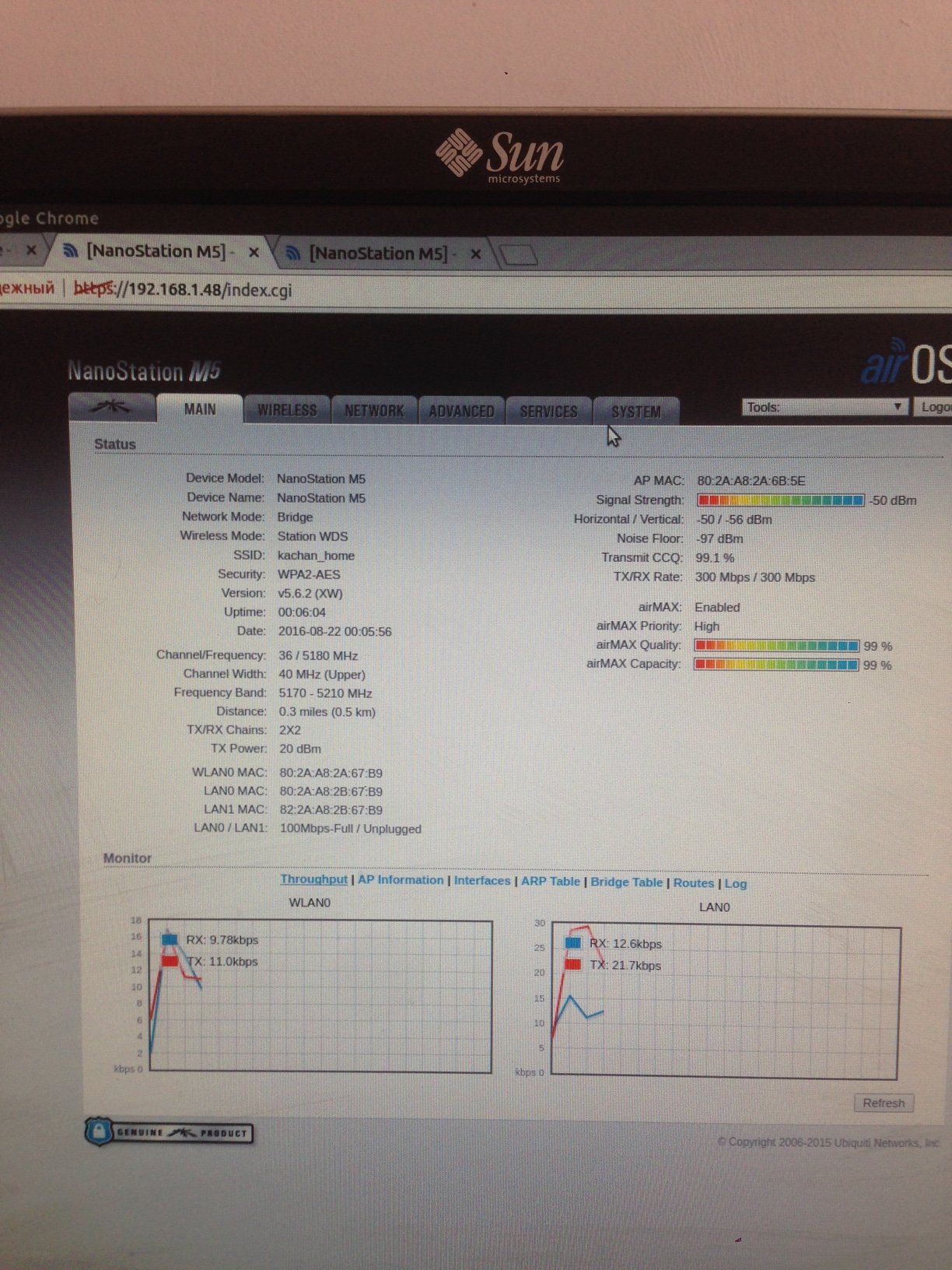Show the ARP Table
The width and height of the screenshot is (952, 1270).
click(x=551, y=882)
